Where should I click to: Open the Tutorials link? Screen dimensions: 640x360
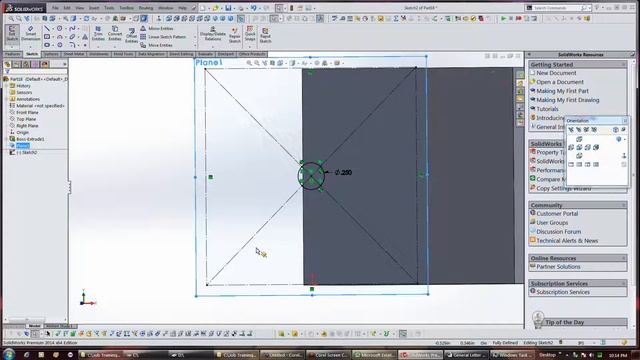click(547, 109)
